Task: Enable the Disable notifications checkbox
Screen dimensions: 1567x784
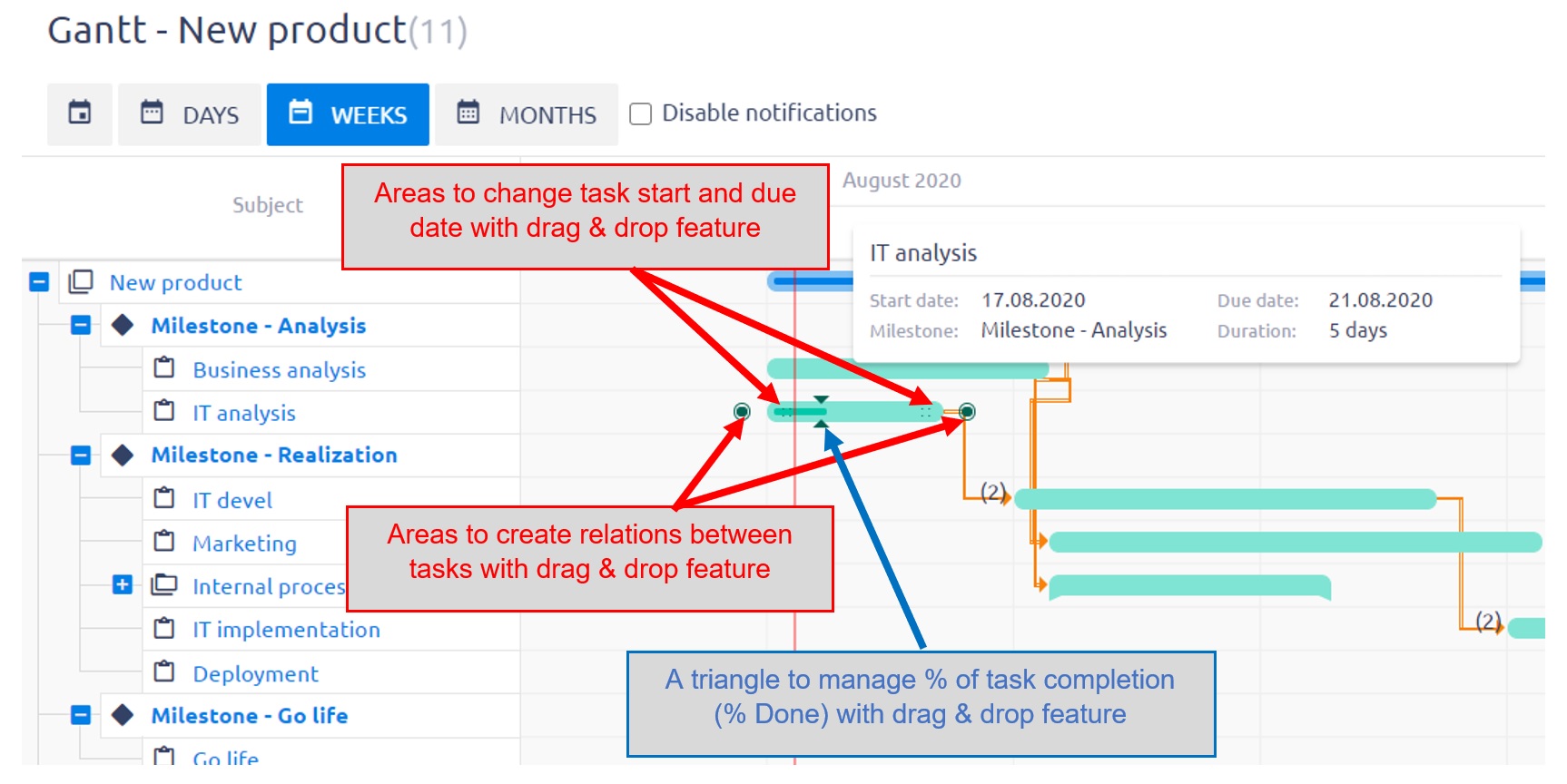Action: [x=641, y=113]
